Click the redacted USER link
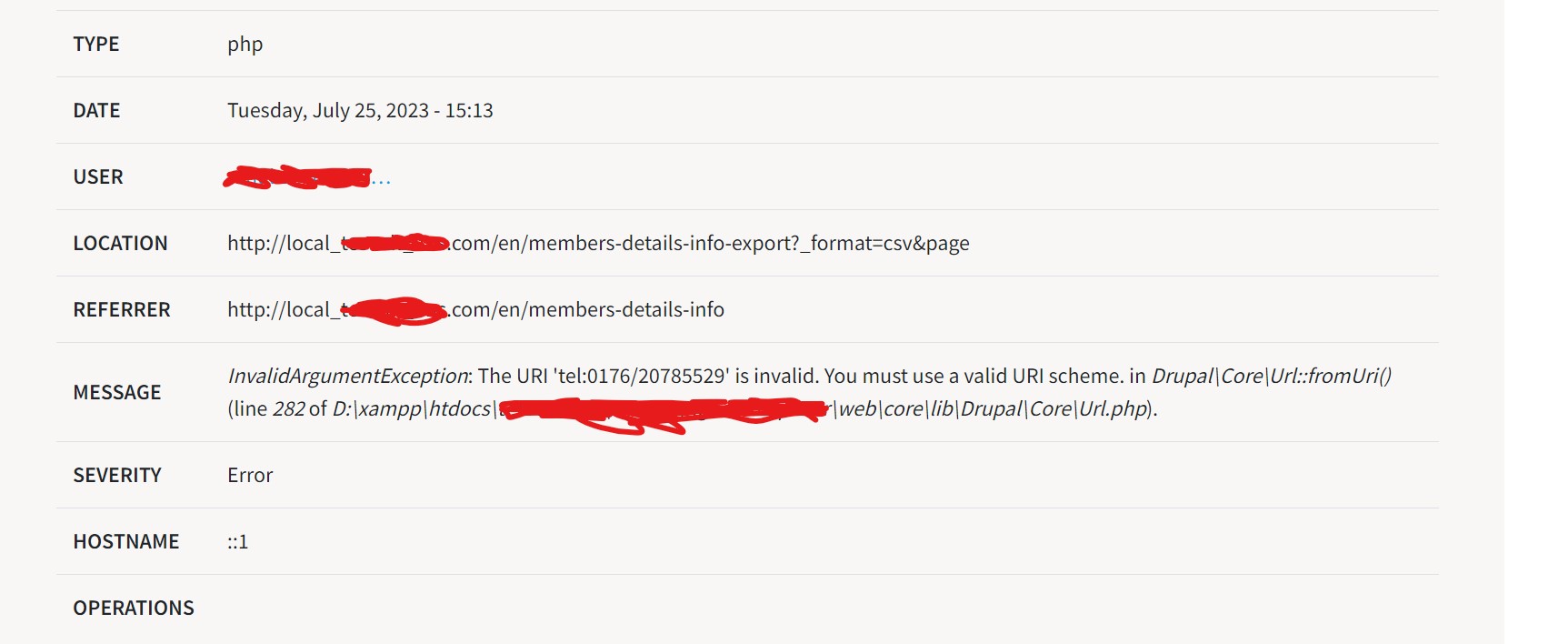The image size is (1568, 644). click(307, 177)
